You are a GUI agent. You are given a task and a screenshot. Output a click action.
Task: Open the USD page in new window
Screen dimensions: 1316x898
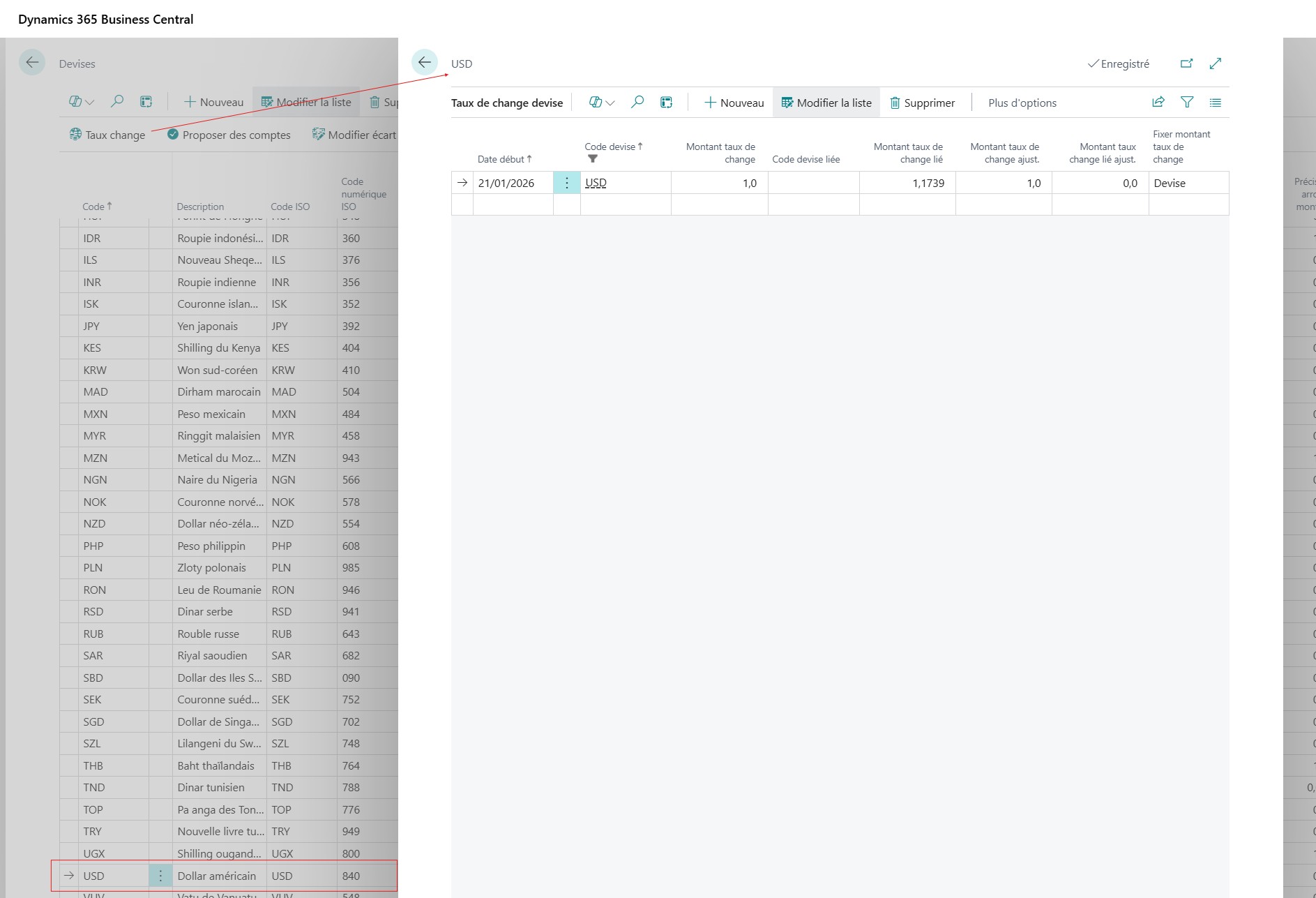tap(1186, 63)
